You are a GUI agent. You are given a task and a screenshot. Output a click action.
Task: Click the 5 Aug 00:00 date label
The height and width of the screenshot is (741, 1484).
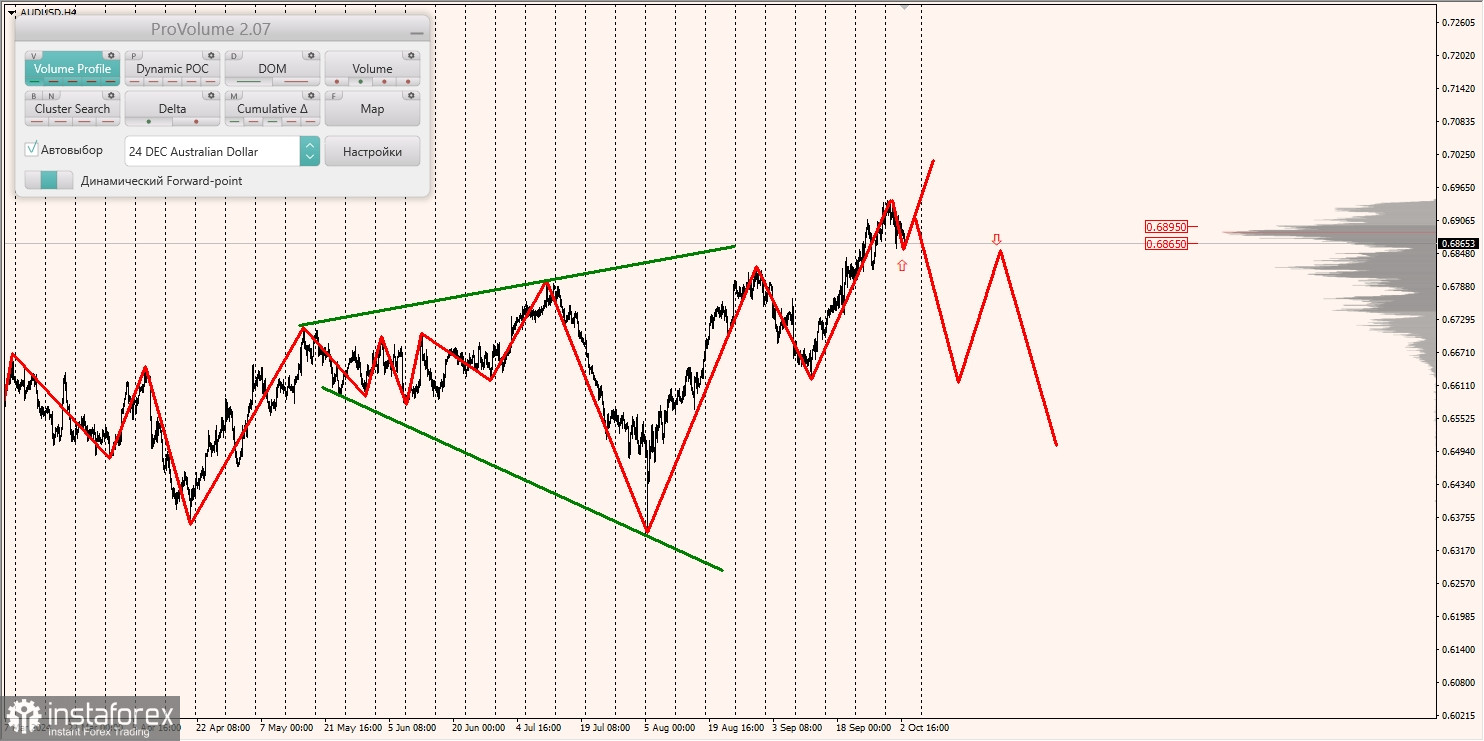669,728
